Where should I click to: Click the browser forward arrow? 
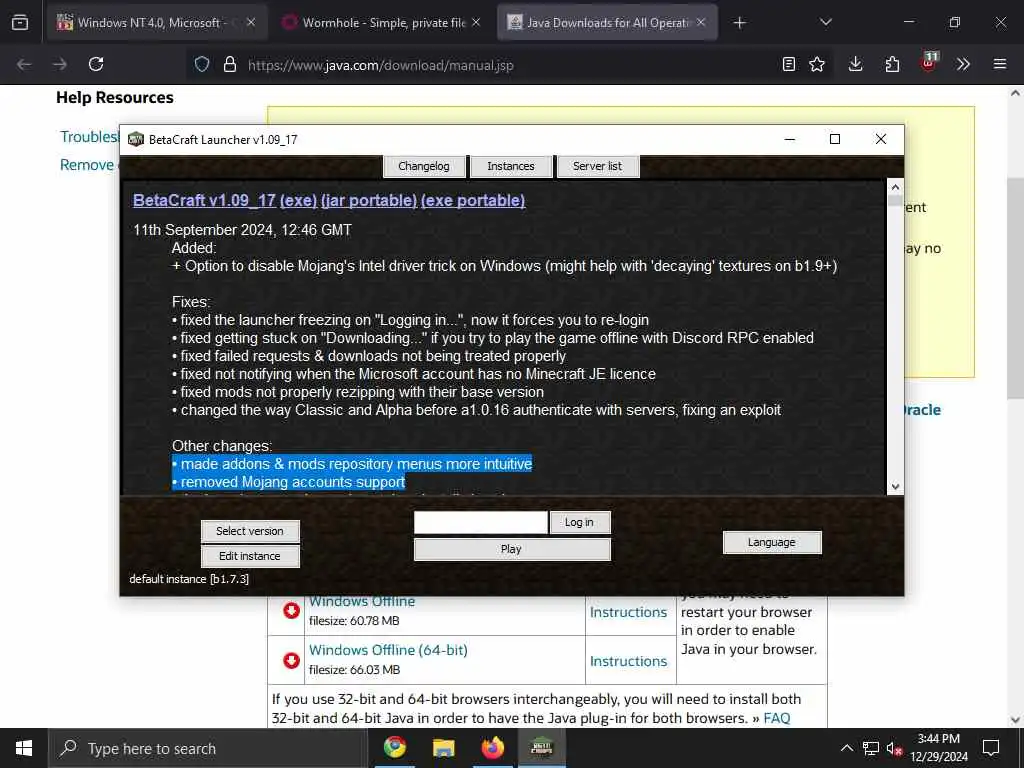pos(60,64)
